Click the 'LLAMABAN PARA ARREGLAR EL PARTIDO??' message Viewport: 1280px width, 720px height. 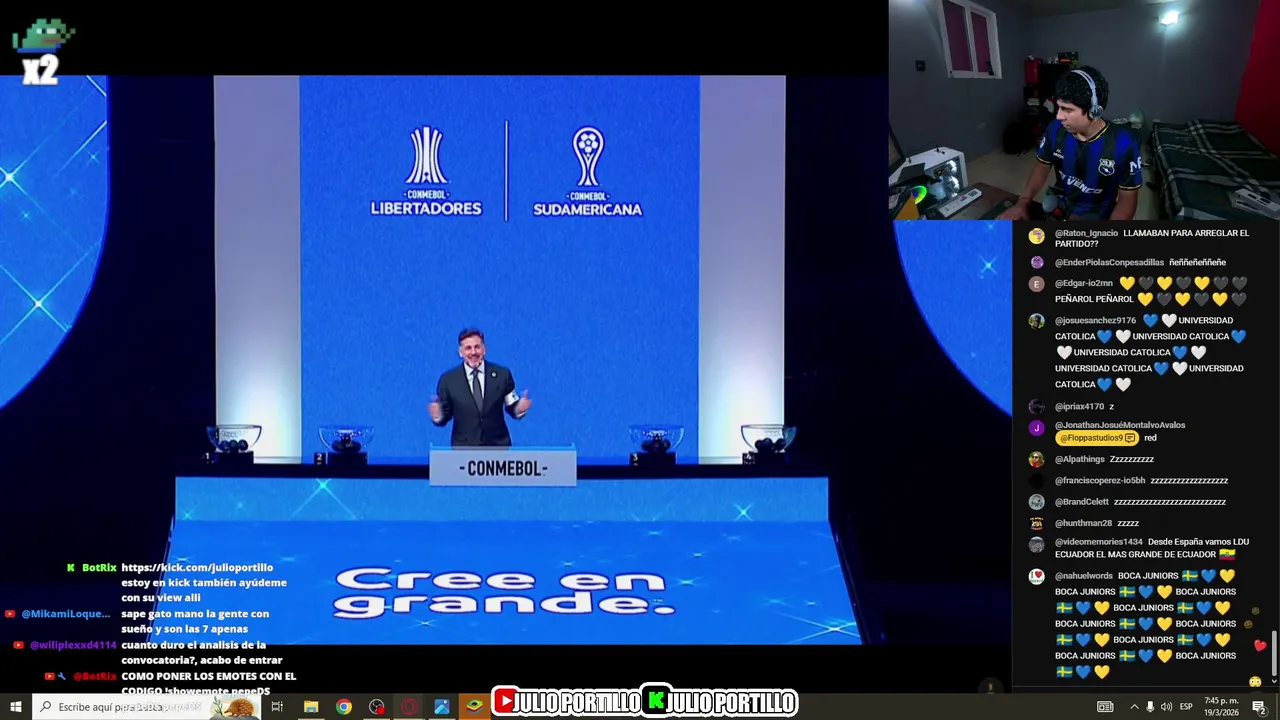click(x=1152, y=238)
